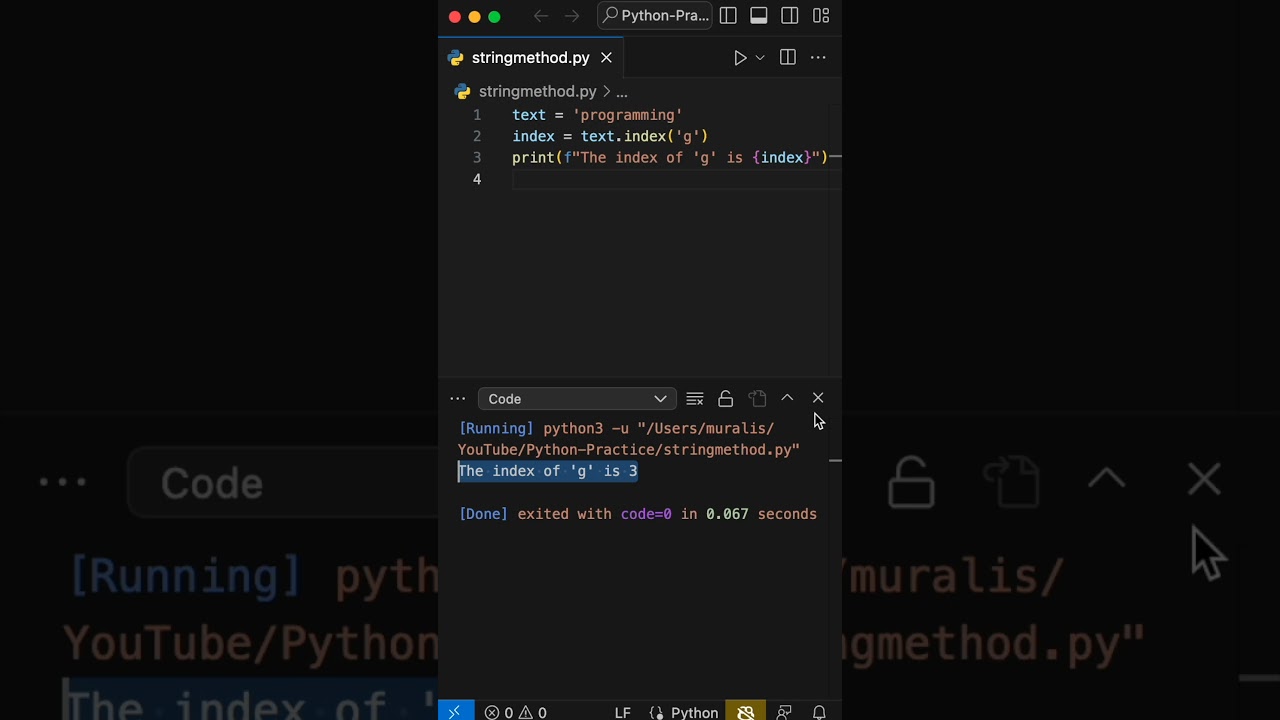Show errors and warnings count
This screenshot has height=720, width=1280.
tap(516, 712)
